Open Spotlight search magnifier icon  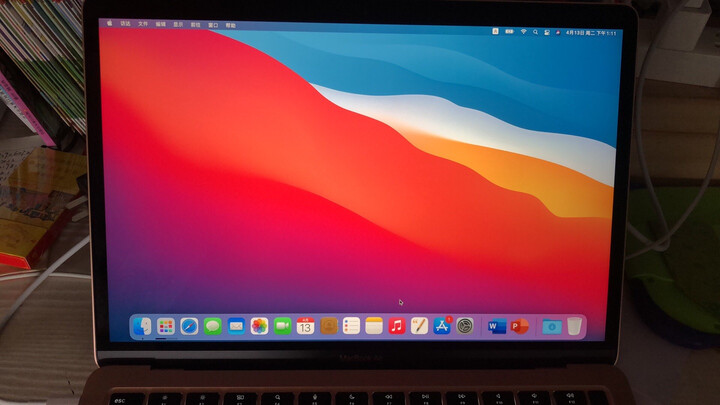(535, 32)
